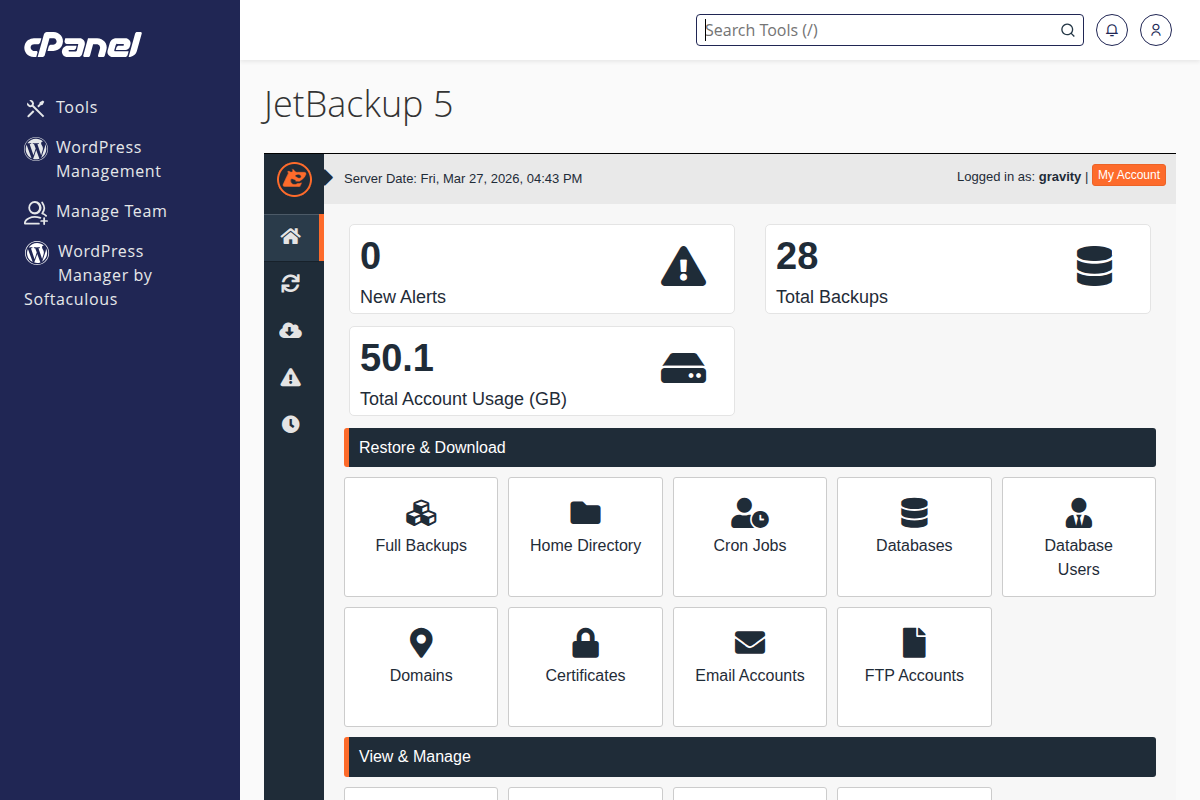1200x800 pixels.
Task: Open the cloud download sidebar icon
Action: [x=291, y=331]
